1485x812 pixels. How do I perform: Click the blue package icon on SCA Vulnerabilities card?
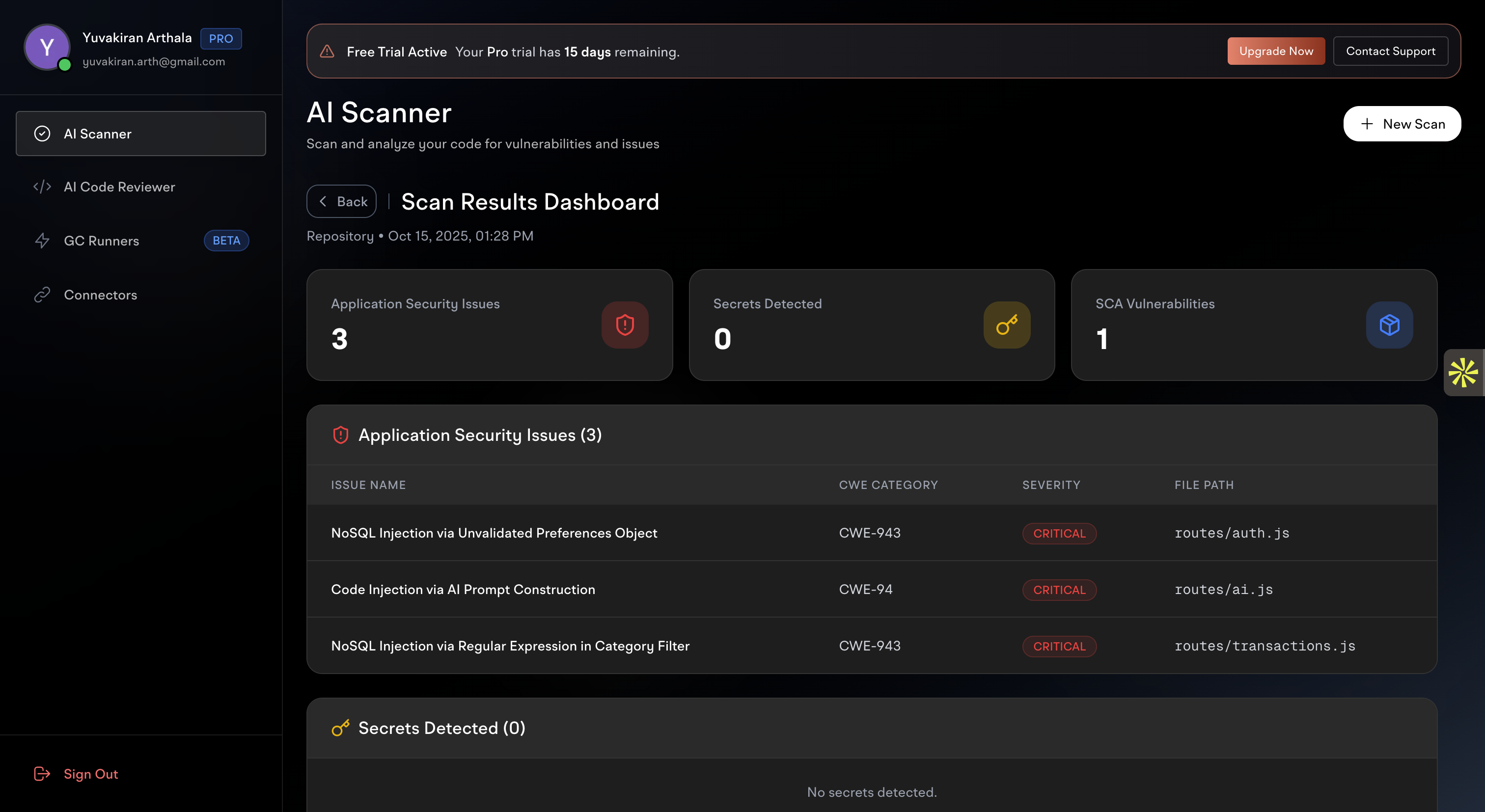tap(1389, 325)
